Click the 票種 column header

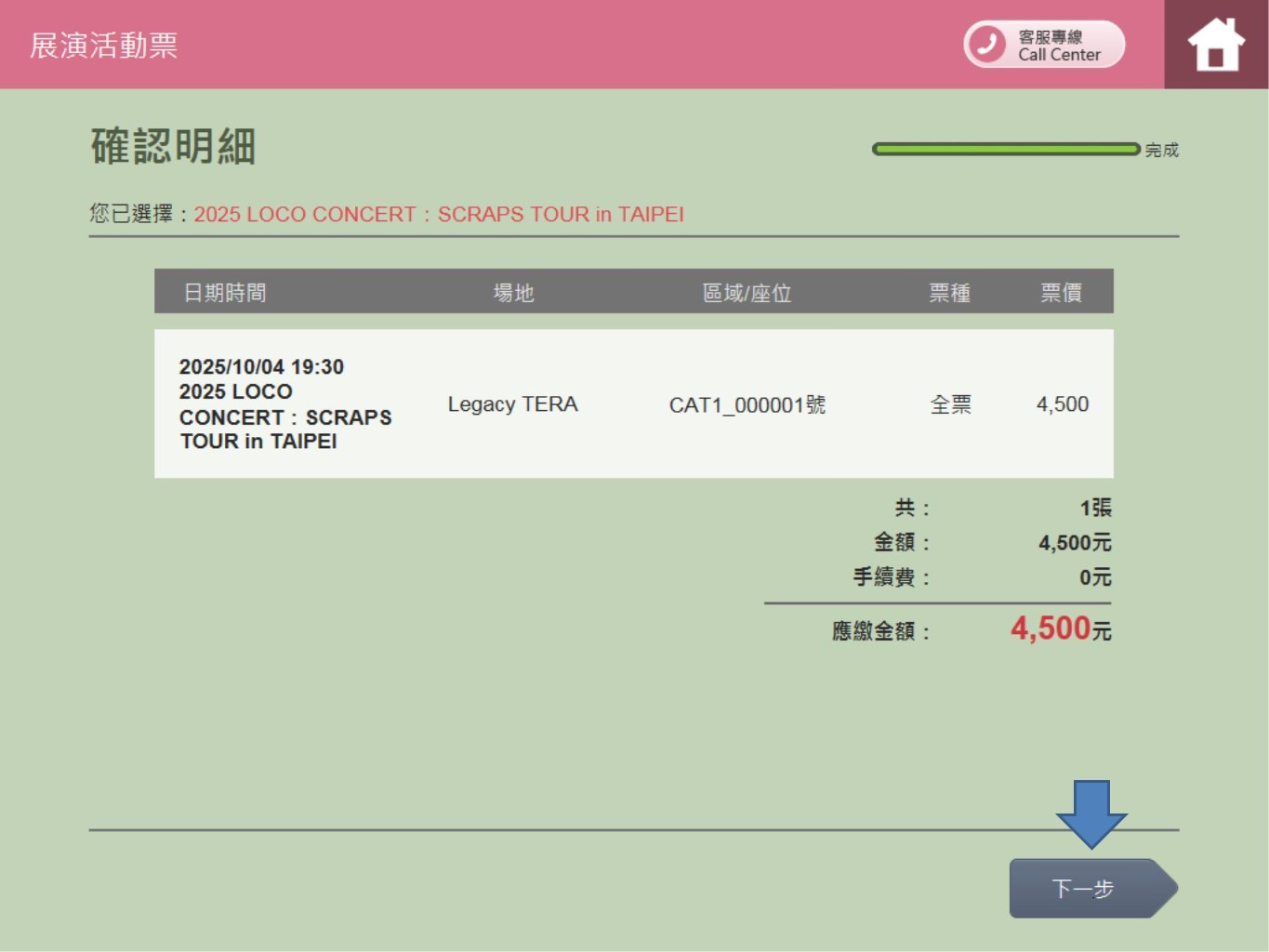click(949, 293)
